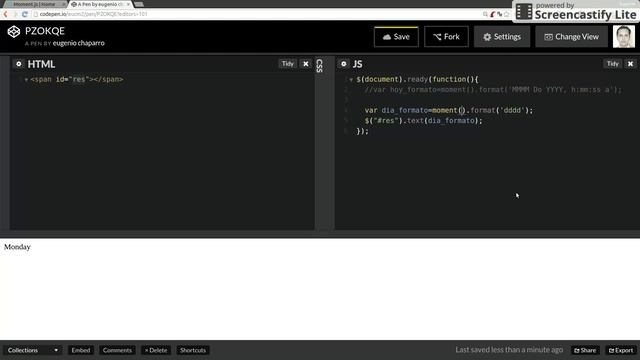Open the user profile avatar
Screen dimensions: 640x360
[624, 36]
